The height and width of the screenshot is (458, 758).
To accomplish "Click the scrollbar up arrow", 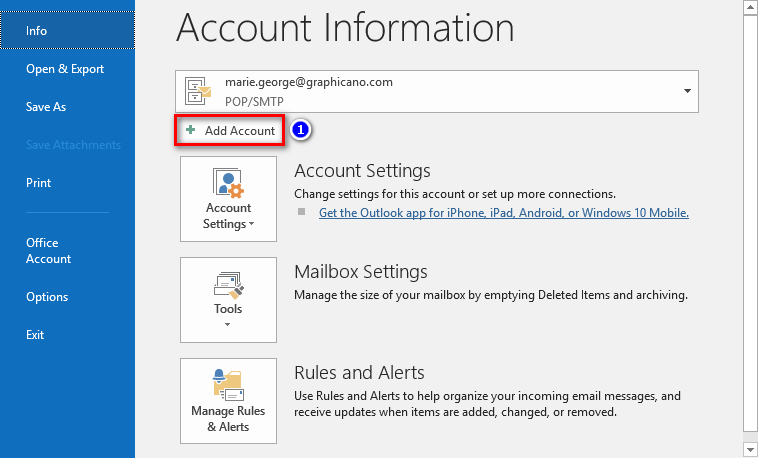I will click(750, 8).
